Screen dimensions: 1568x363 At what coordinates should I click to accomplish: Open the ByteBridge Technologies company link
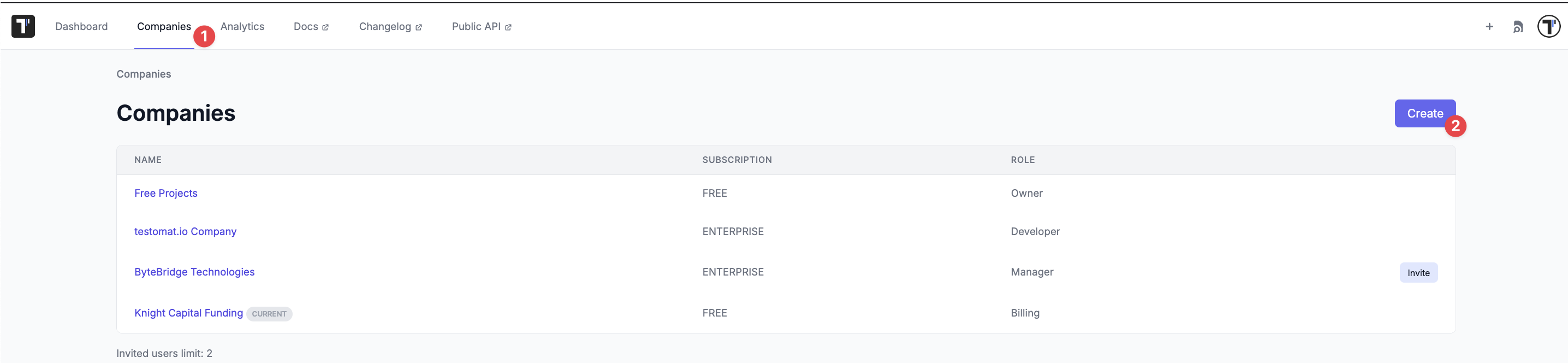coord(194,272)
